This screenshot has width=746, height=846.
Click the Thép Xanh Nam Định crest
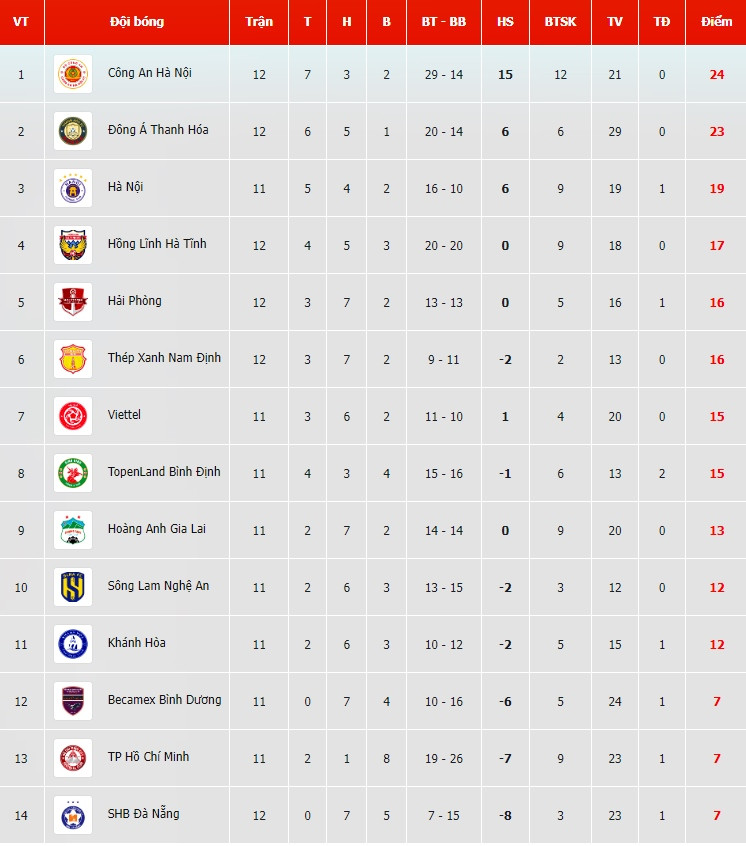73,359
